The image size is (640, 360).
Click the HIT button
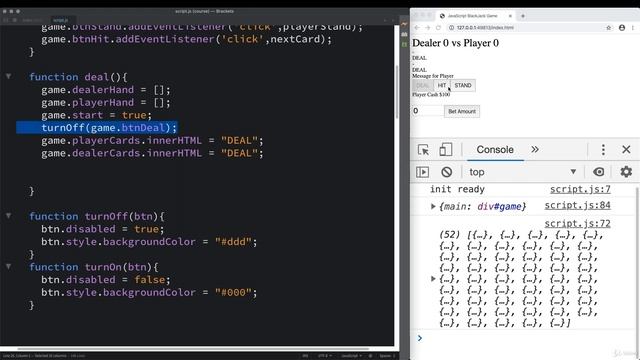tap(442, 85)
